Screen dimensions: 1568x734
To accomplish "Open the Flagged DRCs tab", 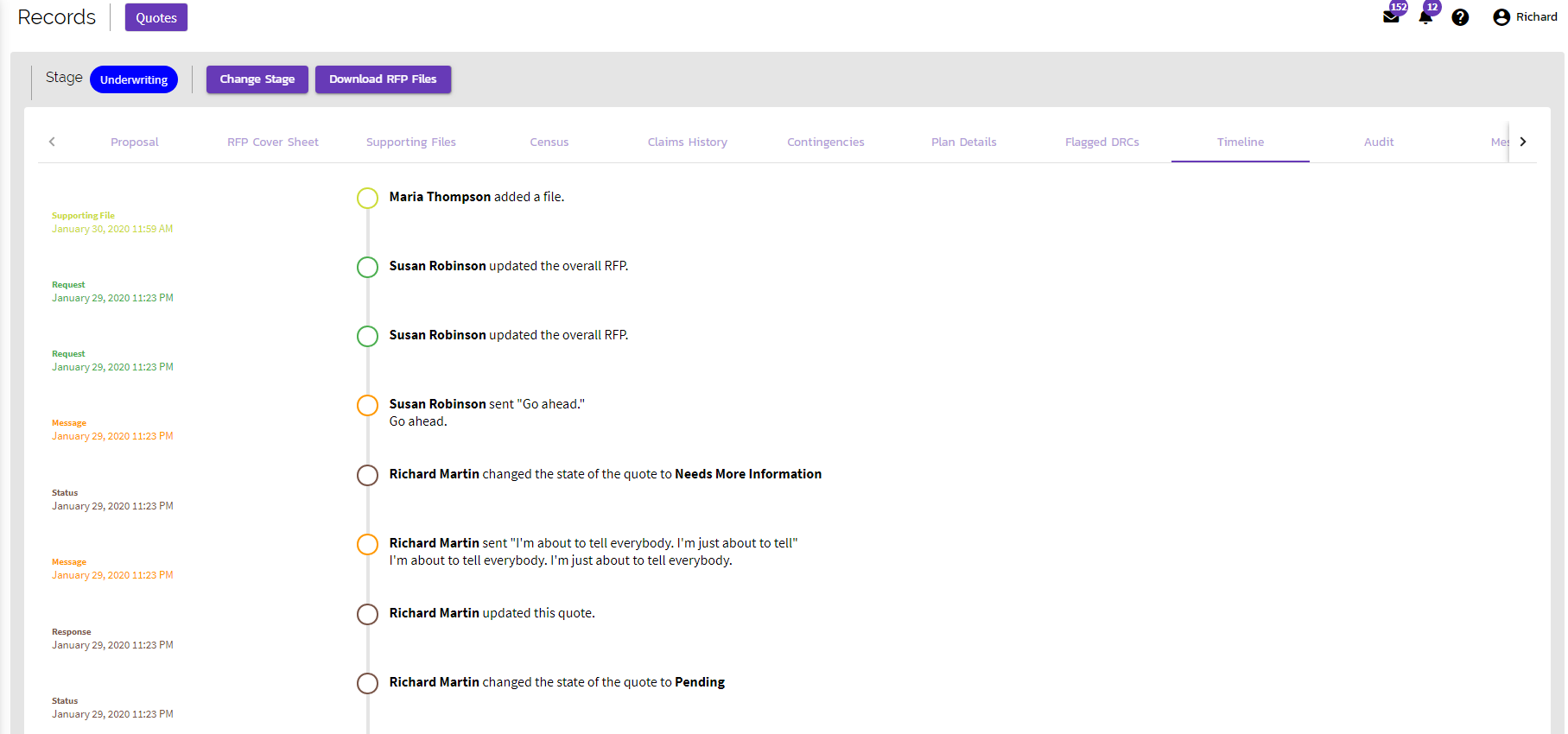I will coord(1102,142).
